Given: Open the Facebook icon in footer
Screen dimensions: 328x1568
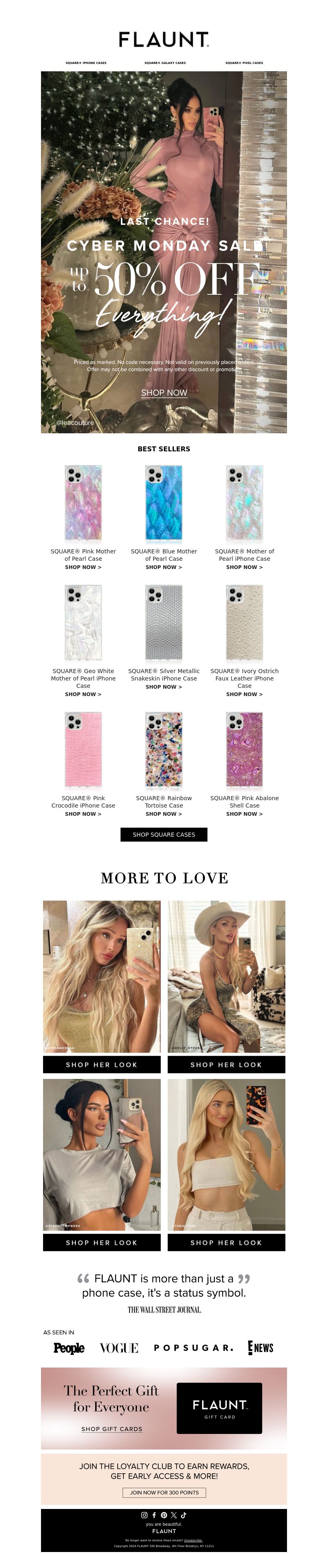Looking at the screenshot, I should (x=154, y=1516).
